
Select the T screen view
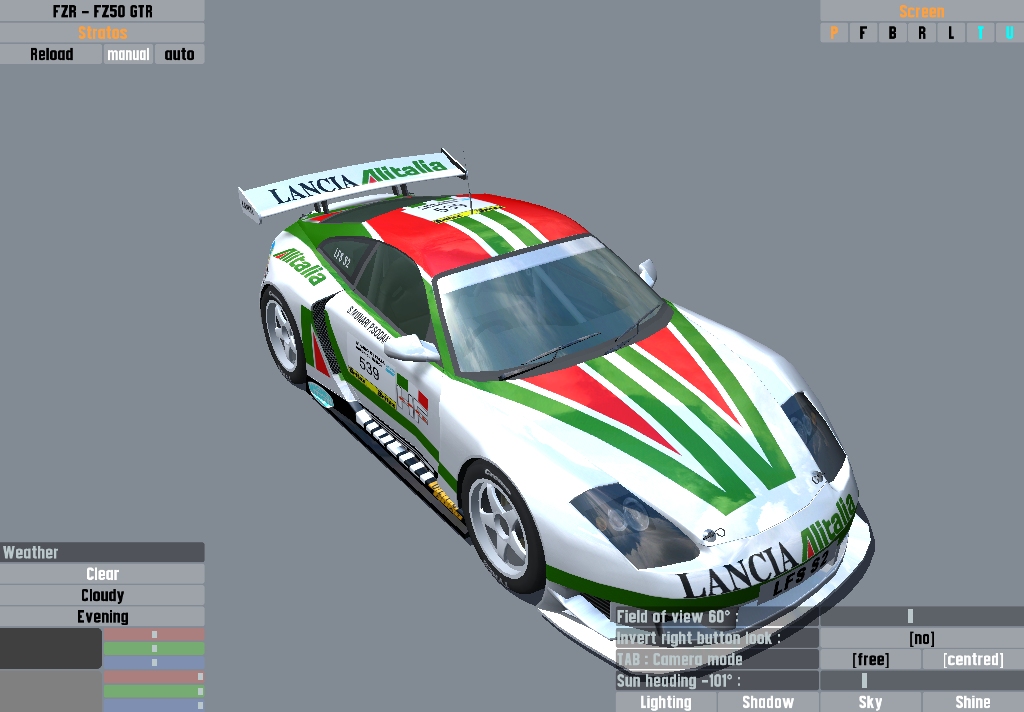(980, 33)
